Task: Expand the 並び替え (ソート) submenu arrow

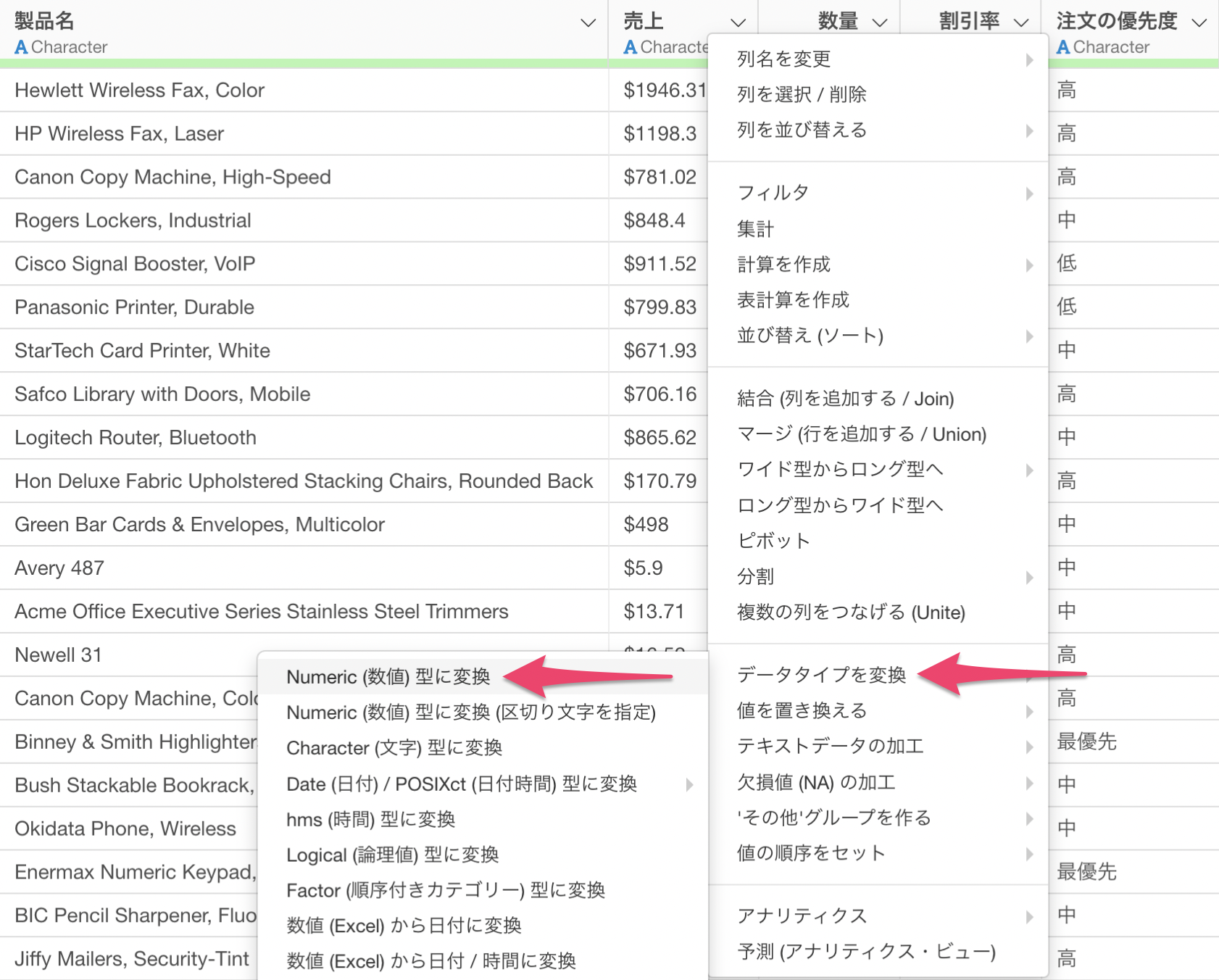Action: [1029, 336]
